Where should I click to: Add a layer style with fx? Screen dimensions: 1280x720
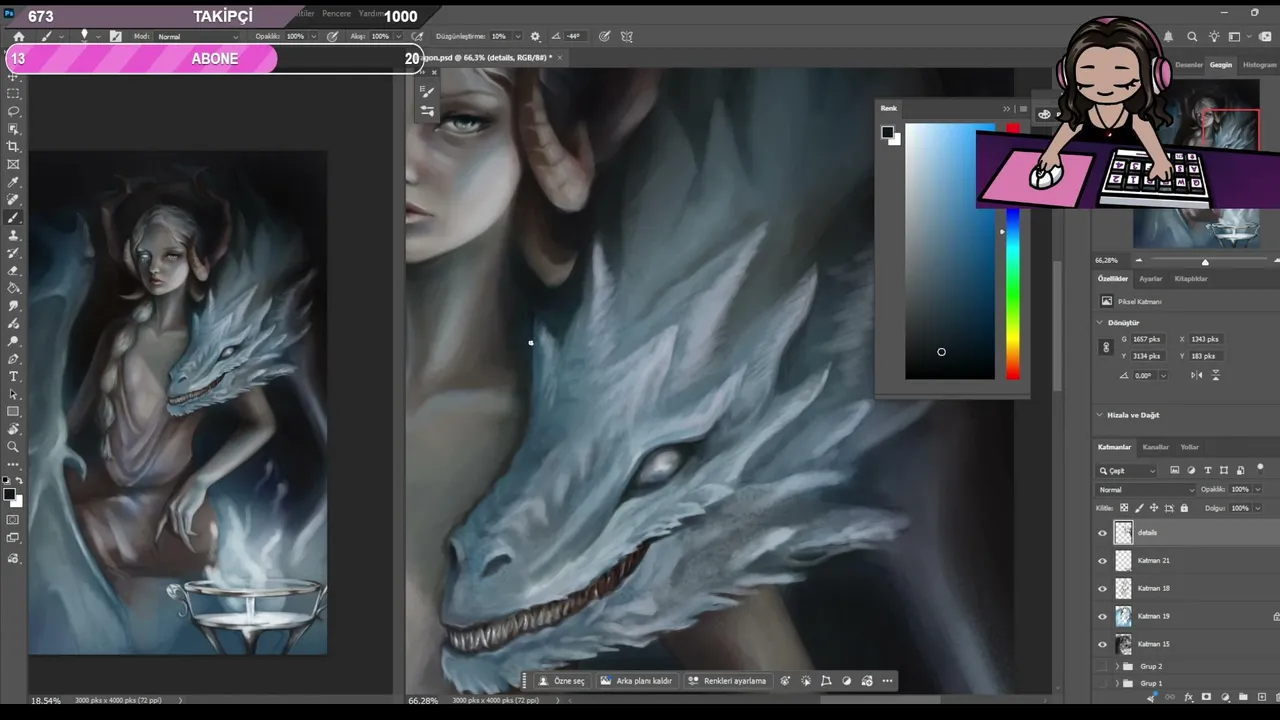tap(1188, 697)
